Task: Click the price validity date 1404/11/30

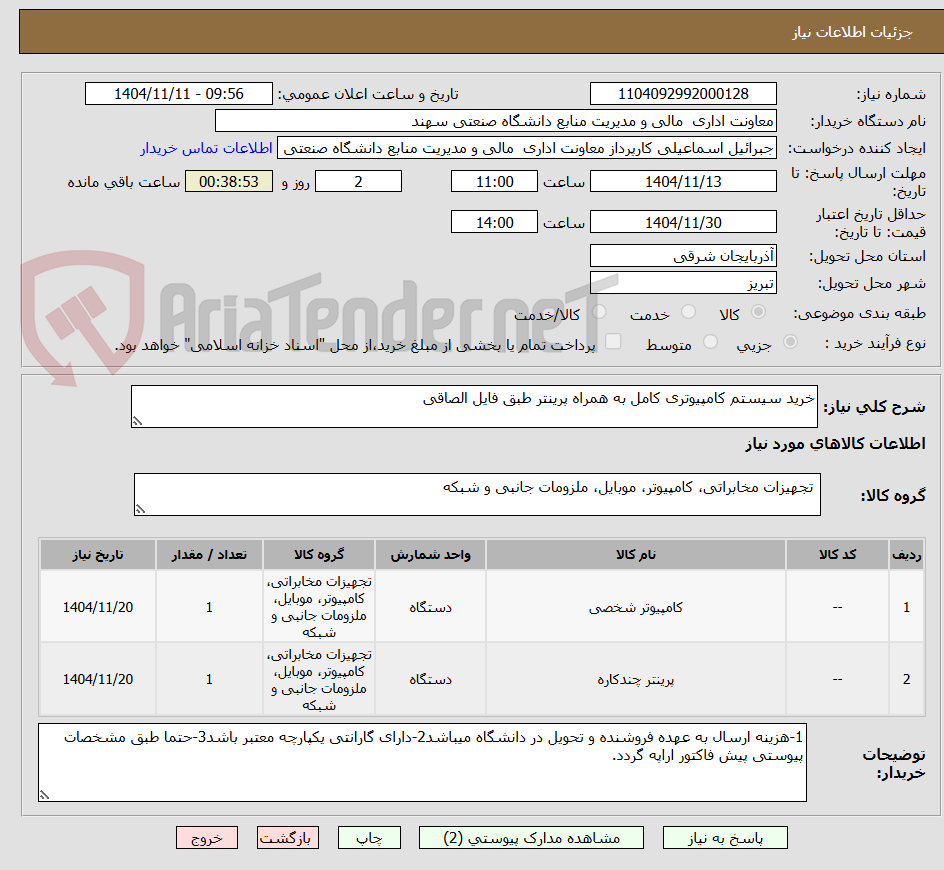Action: click(683, 222)
